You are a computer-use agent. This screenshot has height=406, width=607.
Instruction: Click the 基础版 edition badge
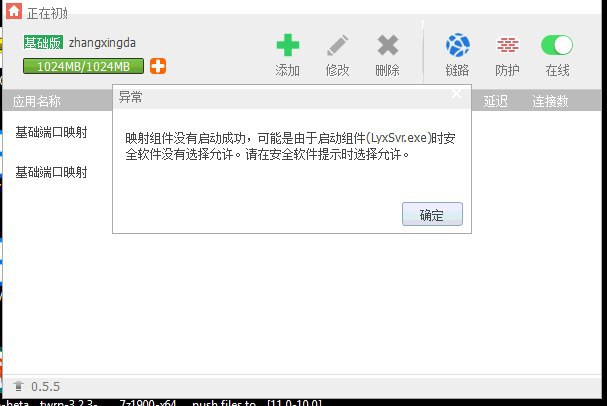[x=43, y=43]
